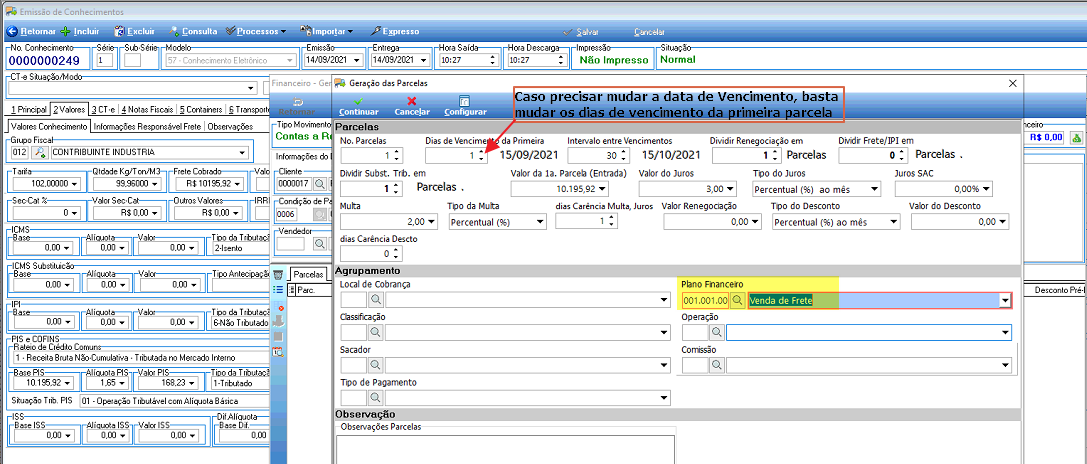The width and height of the screenshot is (1087, 464).
Task: Open the Importar dropdown menu
Action: point(327,31)
